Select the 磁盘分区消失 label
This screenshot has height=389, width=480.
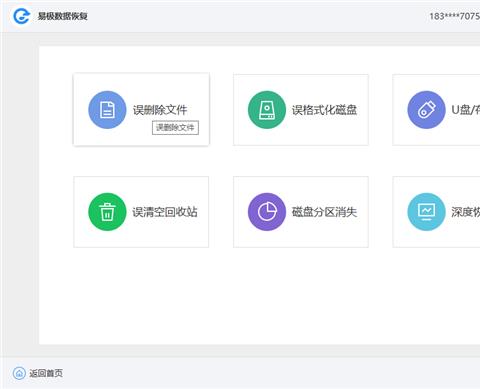(324, 212)
